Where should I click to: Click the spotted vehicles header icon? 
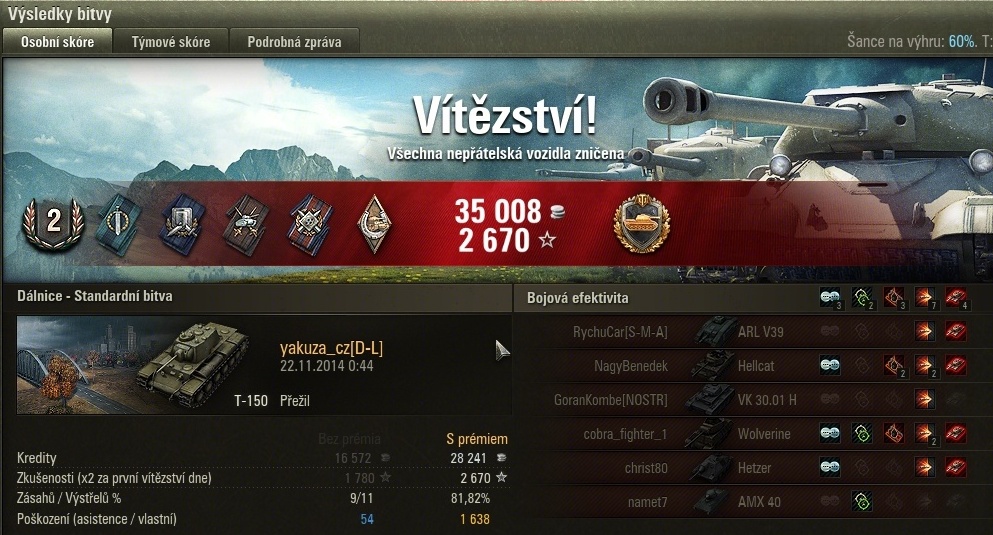click(x=830, y=297)
